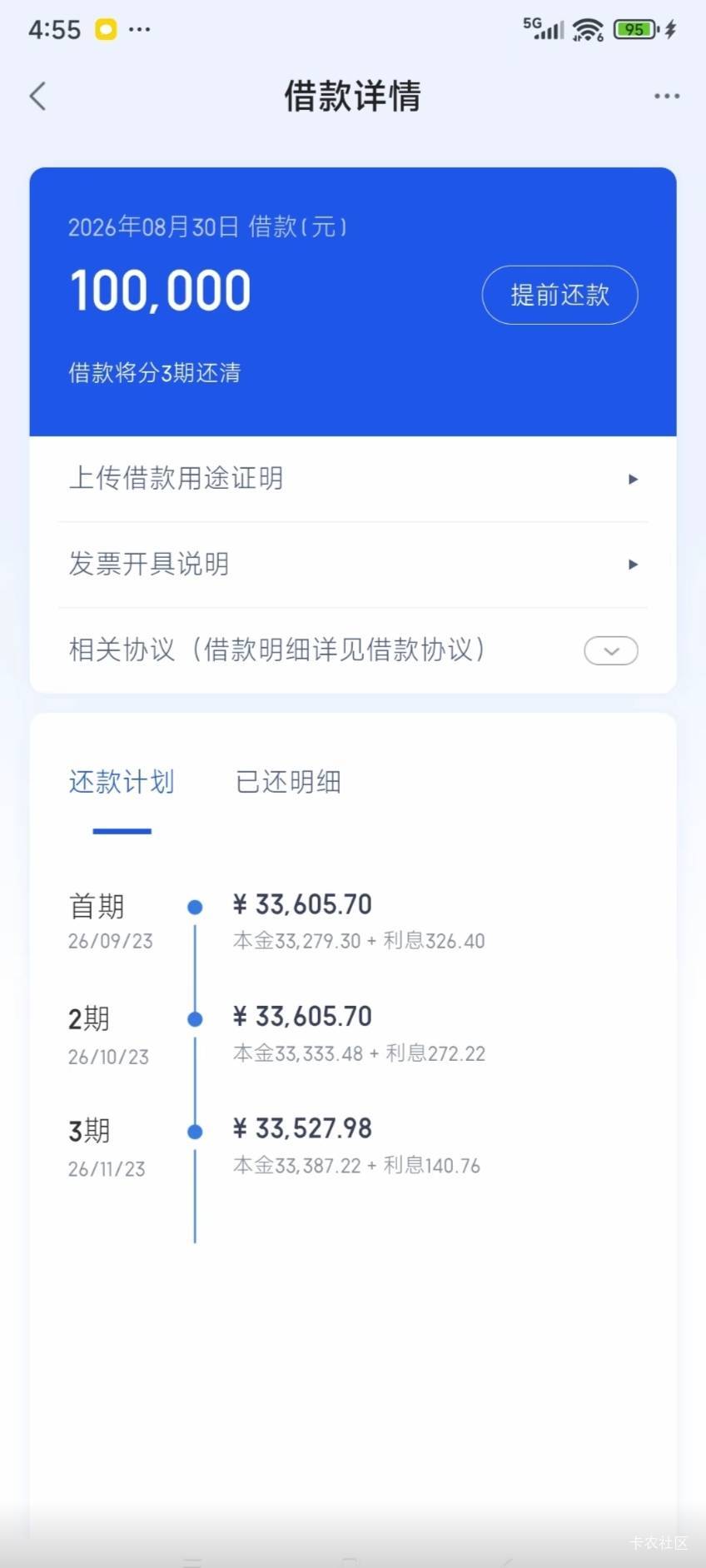
Task: Tap the charging bolt icon
Action: tap(671, 30)
